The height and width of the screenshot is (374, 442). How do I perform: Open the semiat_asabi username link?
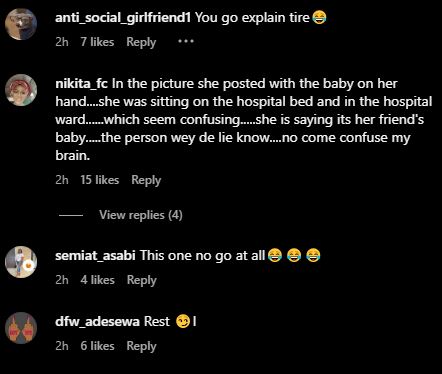coord(95,256)
